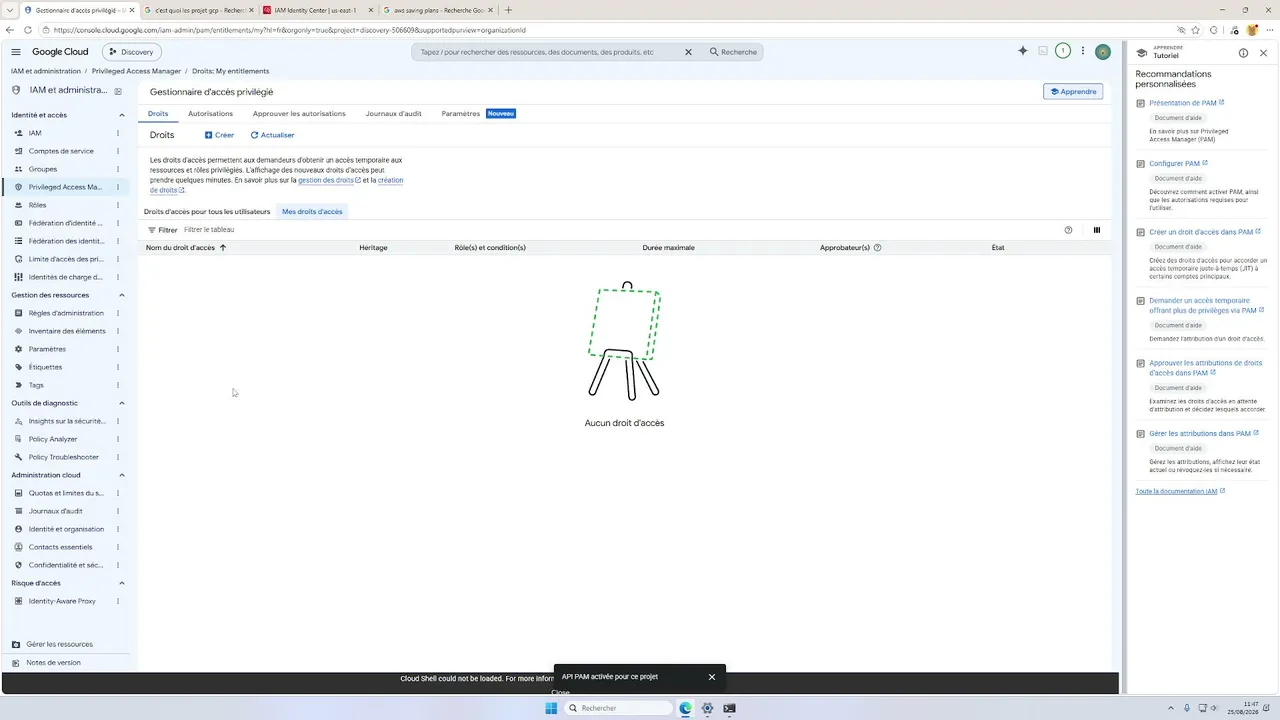Click the three-dot menu next to Rôles
The width and height of the screenshot is (1280, 720).
coord(118,205)
